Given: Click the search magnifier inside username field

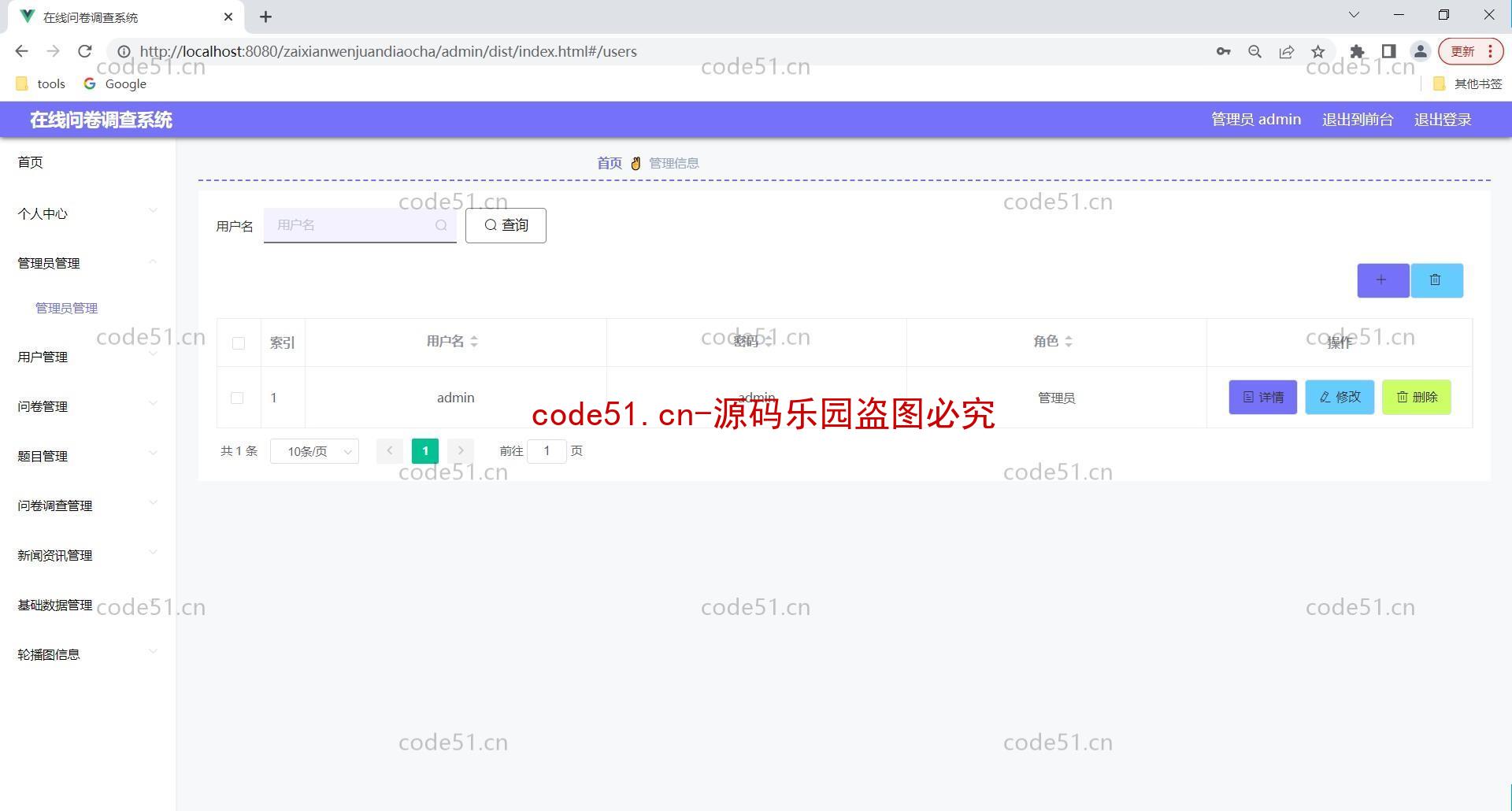Looking at the screenshot, I should coord(441,225).
